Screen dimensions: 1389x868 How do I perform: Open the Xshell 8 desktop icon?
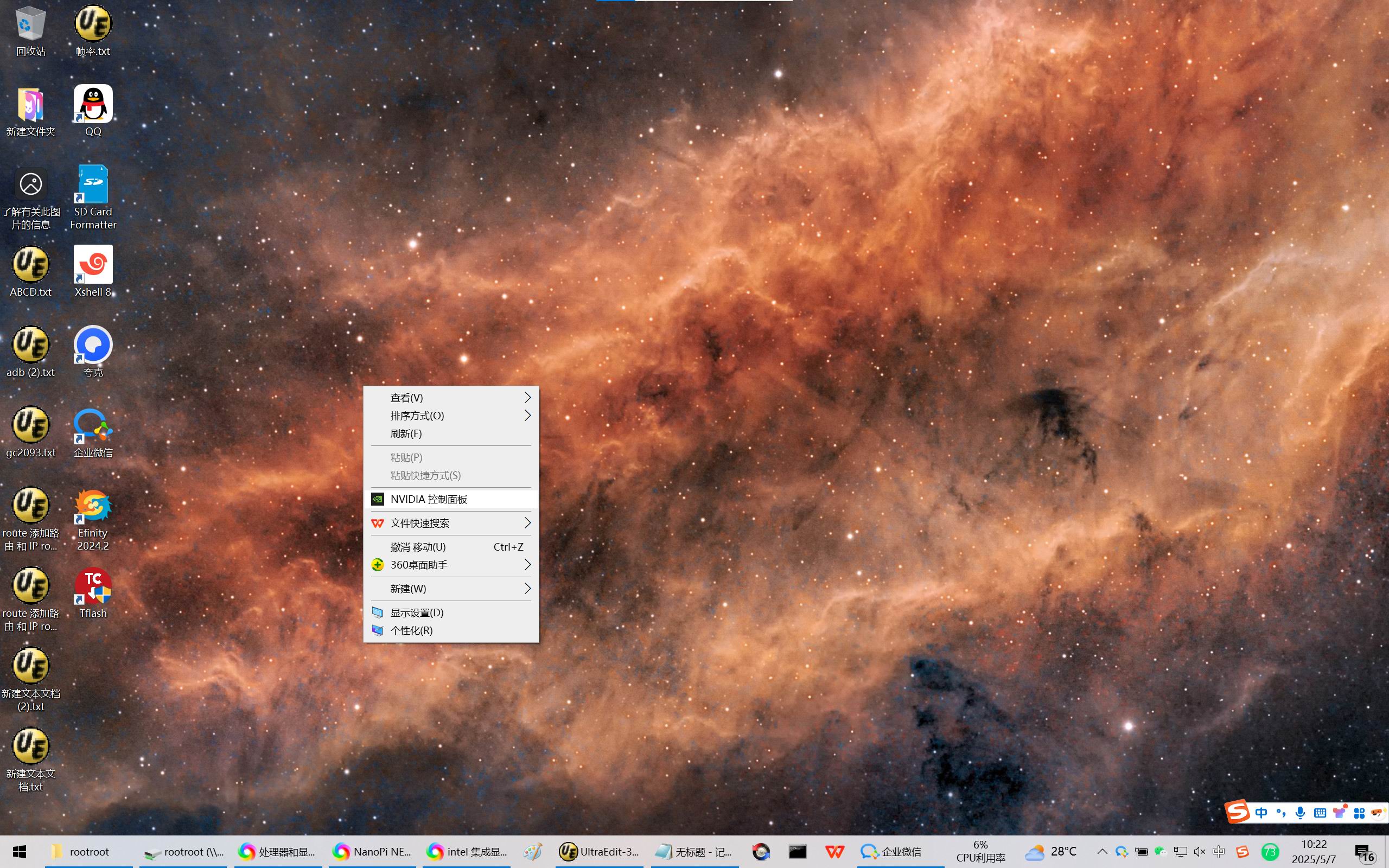click(x=93, y=265)
